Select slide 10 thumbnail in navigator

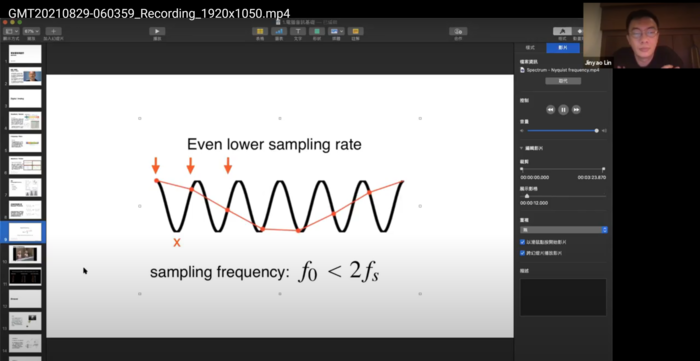pos(25,254)
